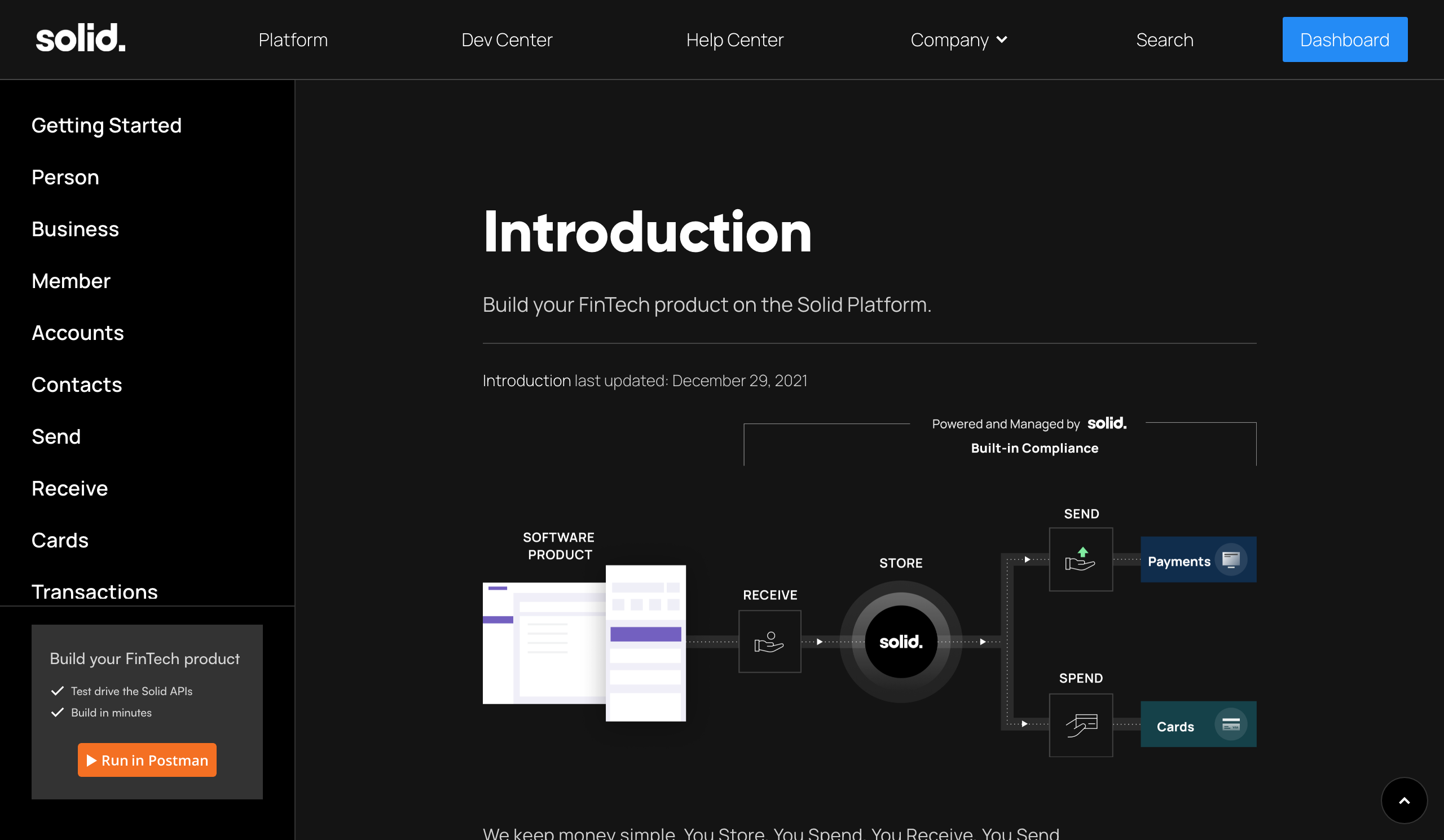Image resolution: width=1444 pixels, height=840 pixels.
Task: Click 'Test drive the Solid APIs' text
Action: pyautogui.click(x=132, y=691)
